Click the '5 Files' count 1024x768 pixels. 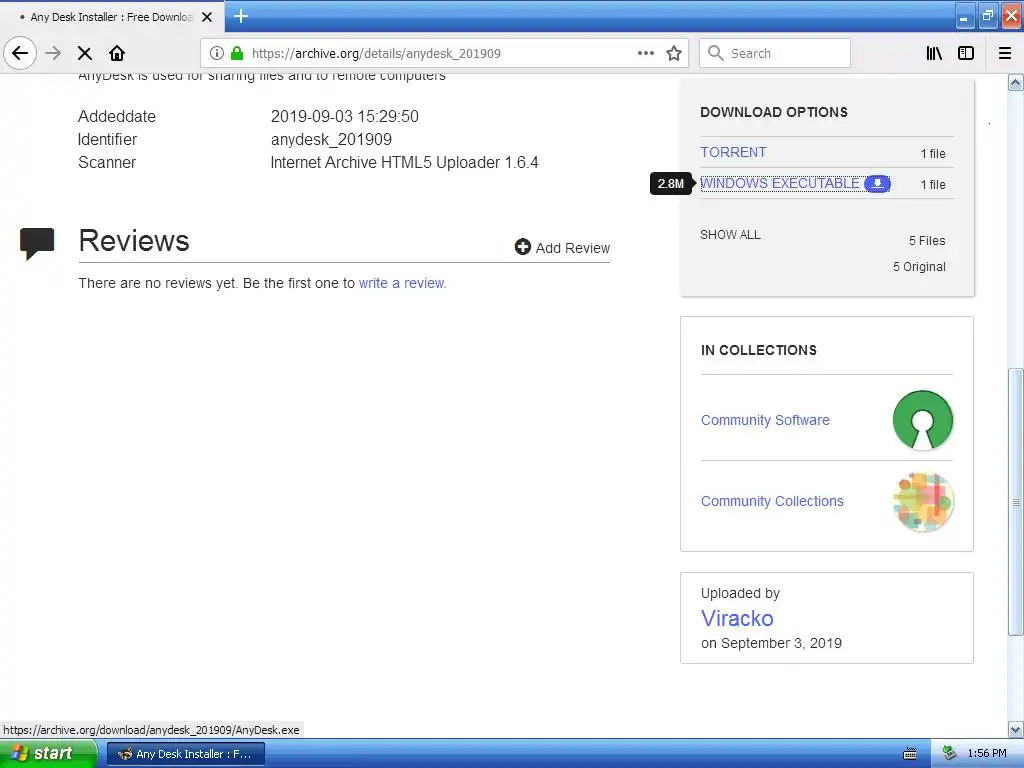[927, 240]
